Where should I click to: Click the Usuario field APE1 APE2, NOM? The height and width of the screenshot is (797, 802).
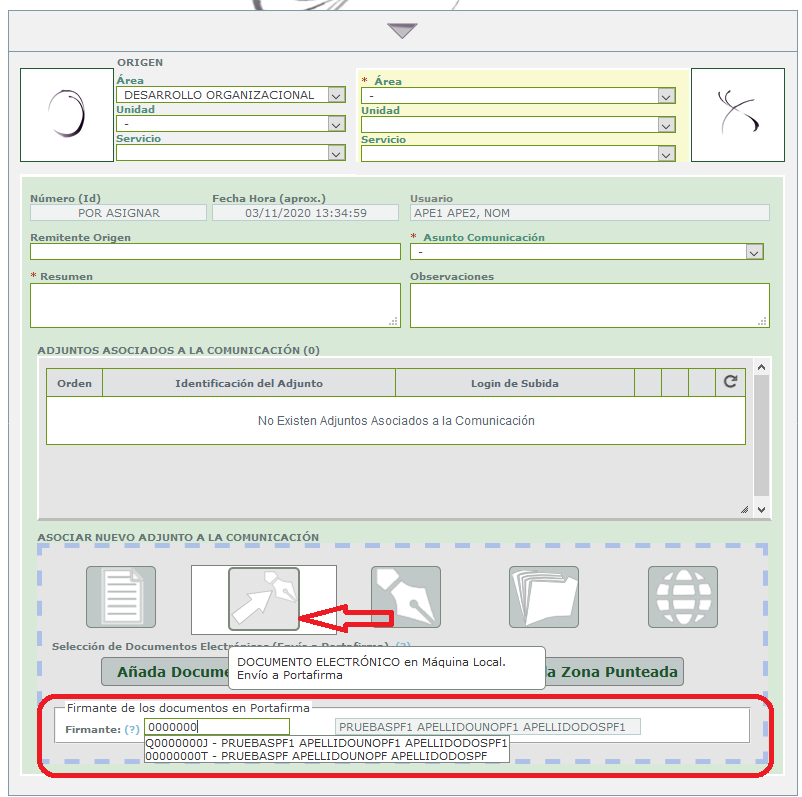(590, 213)
